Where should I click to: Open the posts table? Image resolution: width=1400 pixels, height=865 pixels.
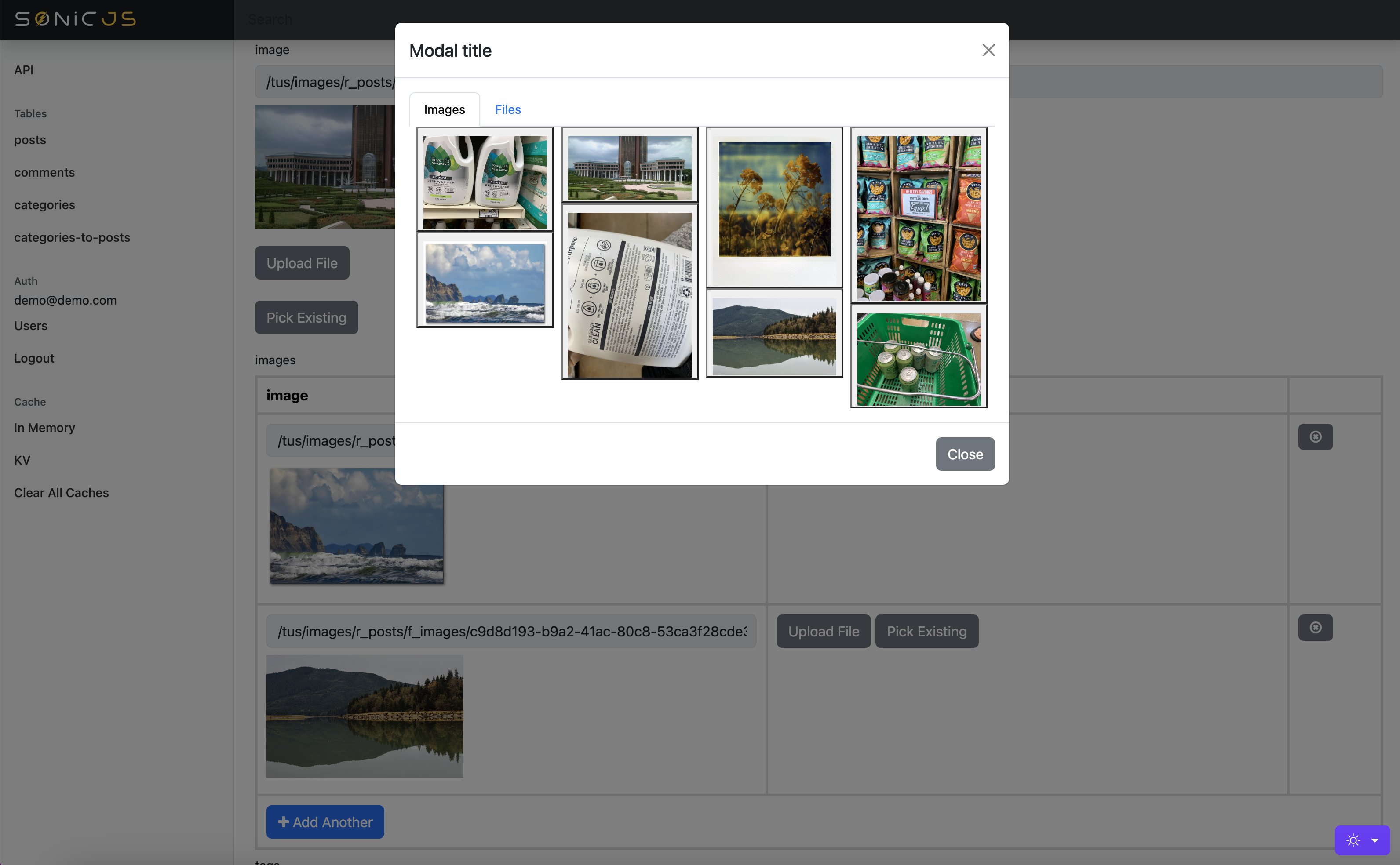pos(30,140)
